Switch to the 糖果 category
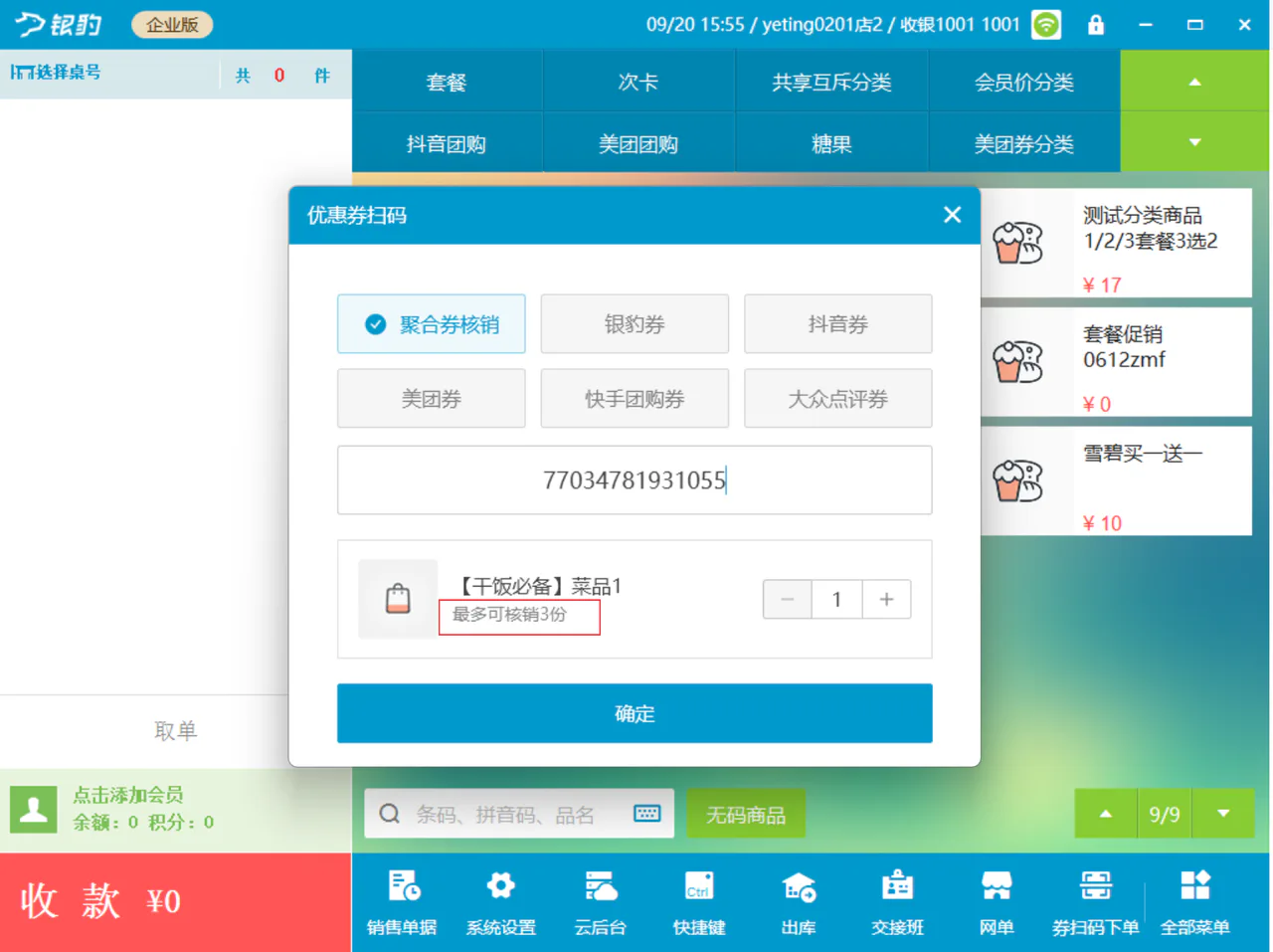The image size is (1273, 952). click(831, 143)
